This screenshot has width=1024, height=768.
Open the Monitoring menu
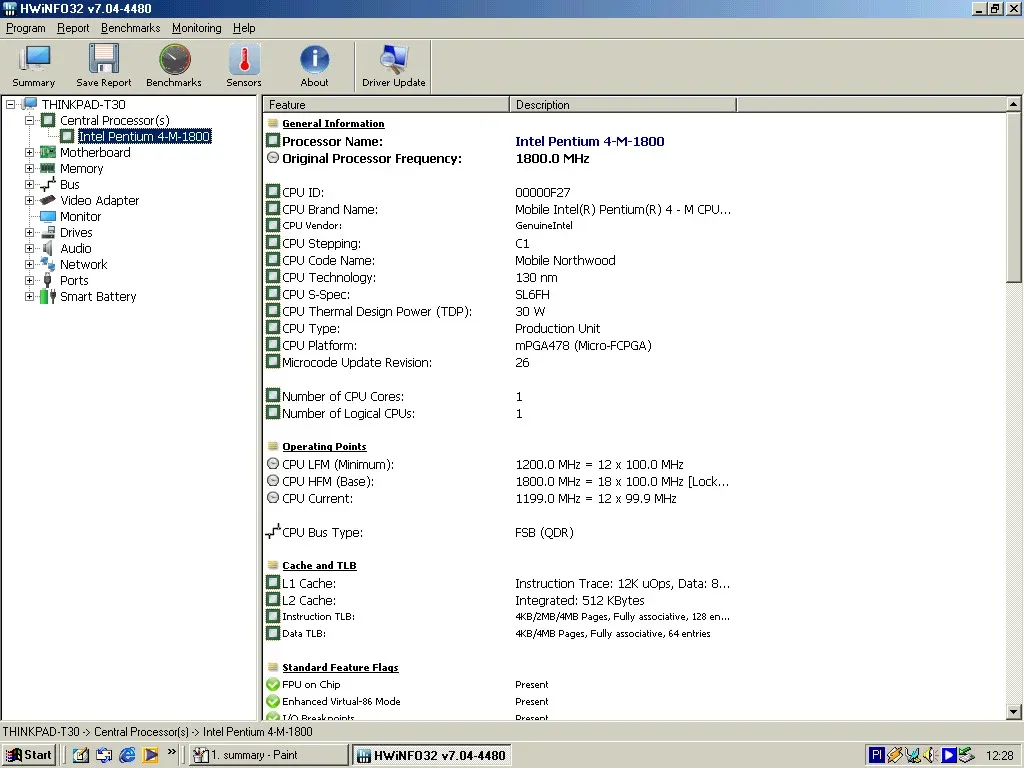click(x=197, y=28)
